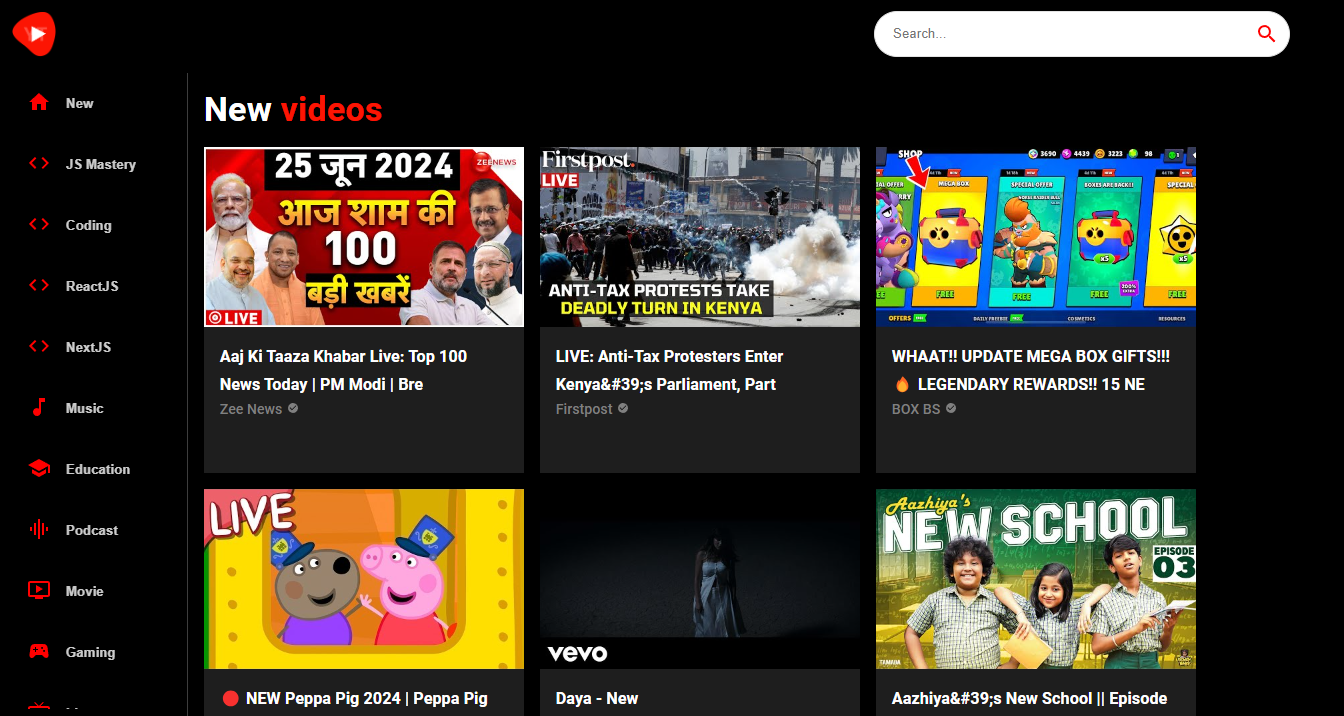Click the code icon beside NextJS
This screenshot has height=716, width=1344.
(39, 347)
